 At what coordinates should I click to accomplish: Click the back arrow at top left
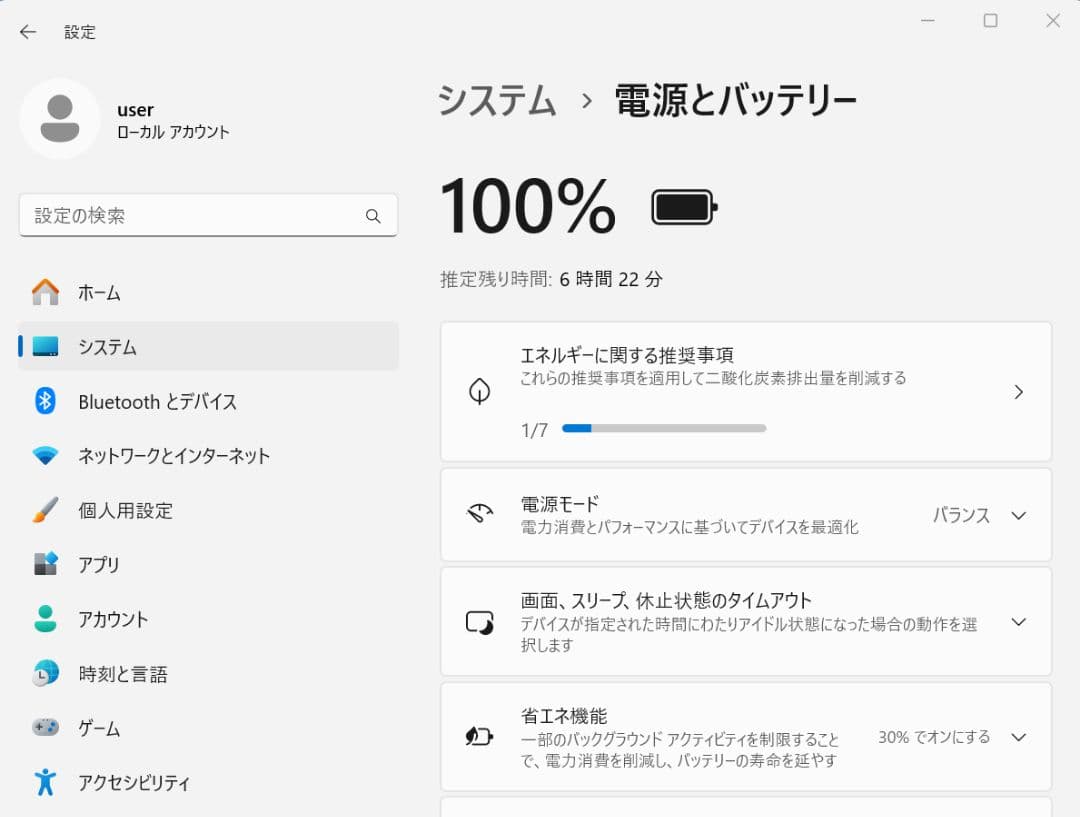tap(27, 32)
